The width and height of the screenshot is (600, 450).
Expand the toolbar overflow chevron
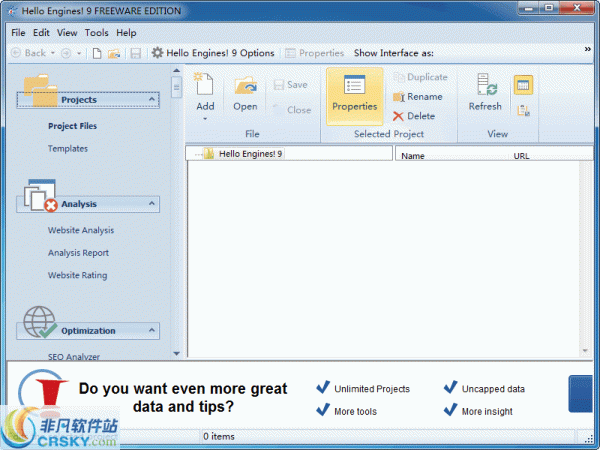point(587,49)
